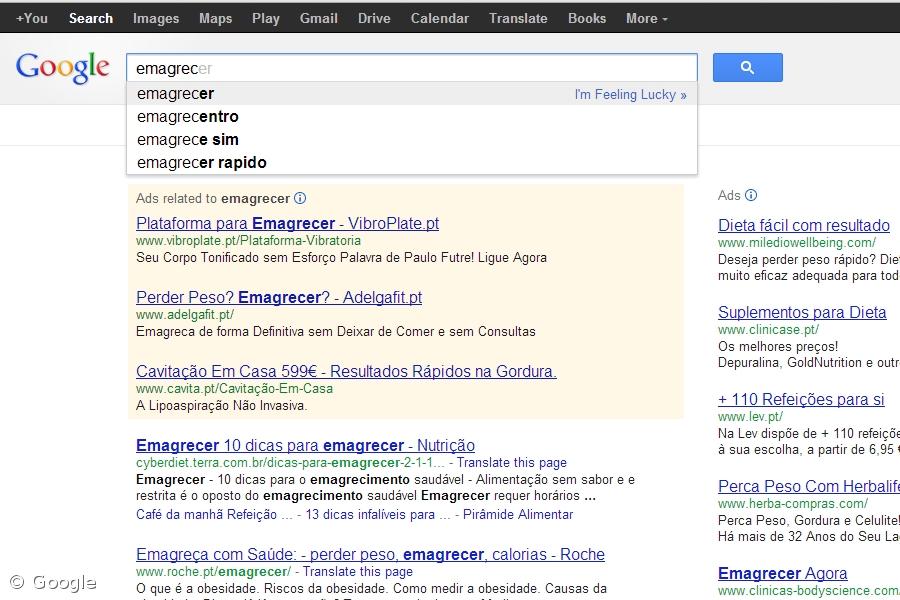This screenshot has width=900, height=600.
Task: Open the 'Dieta fácil com resultado' sidebar ad
Action: [804, 225]
